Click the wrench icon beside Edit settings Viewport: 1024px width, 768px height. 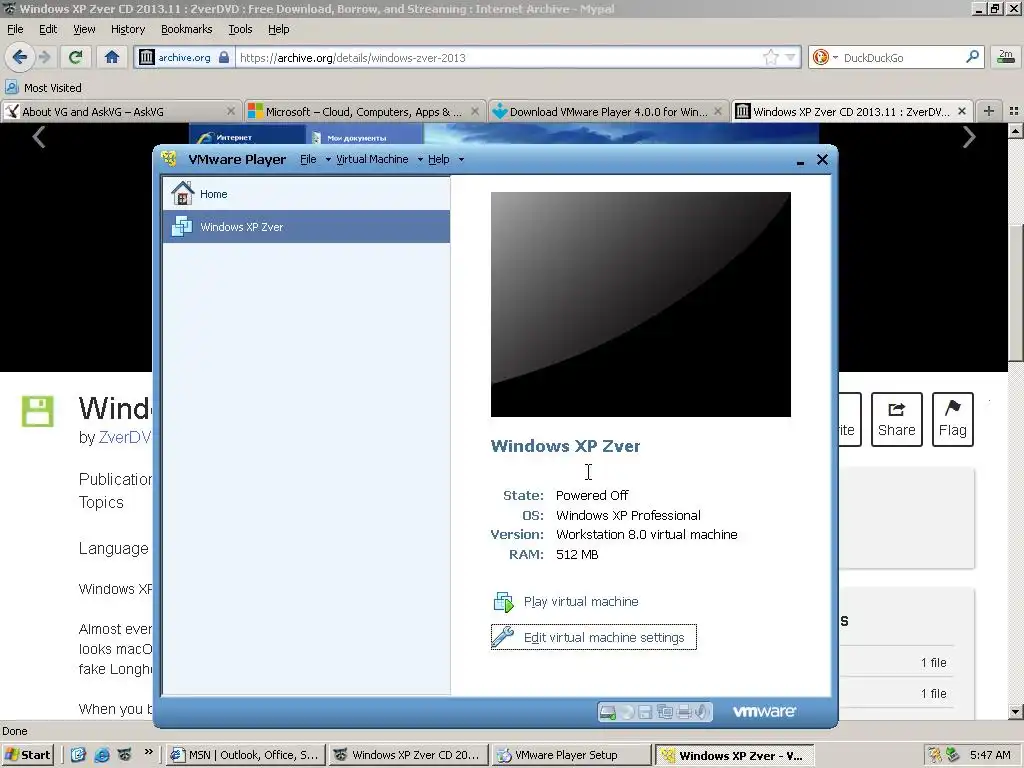click(x=503, y=637)
